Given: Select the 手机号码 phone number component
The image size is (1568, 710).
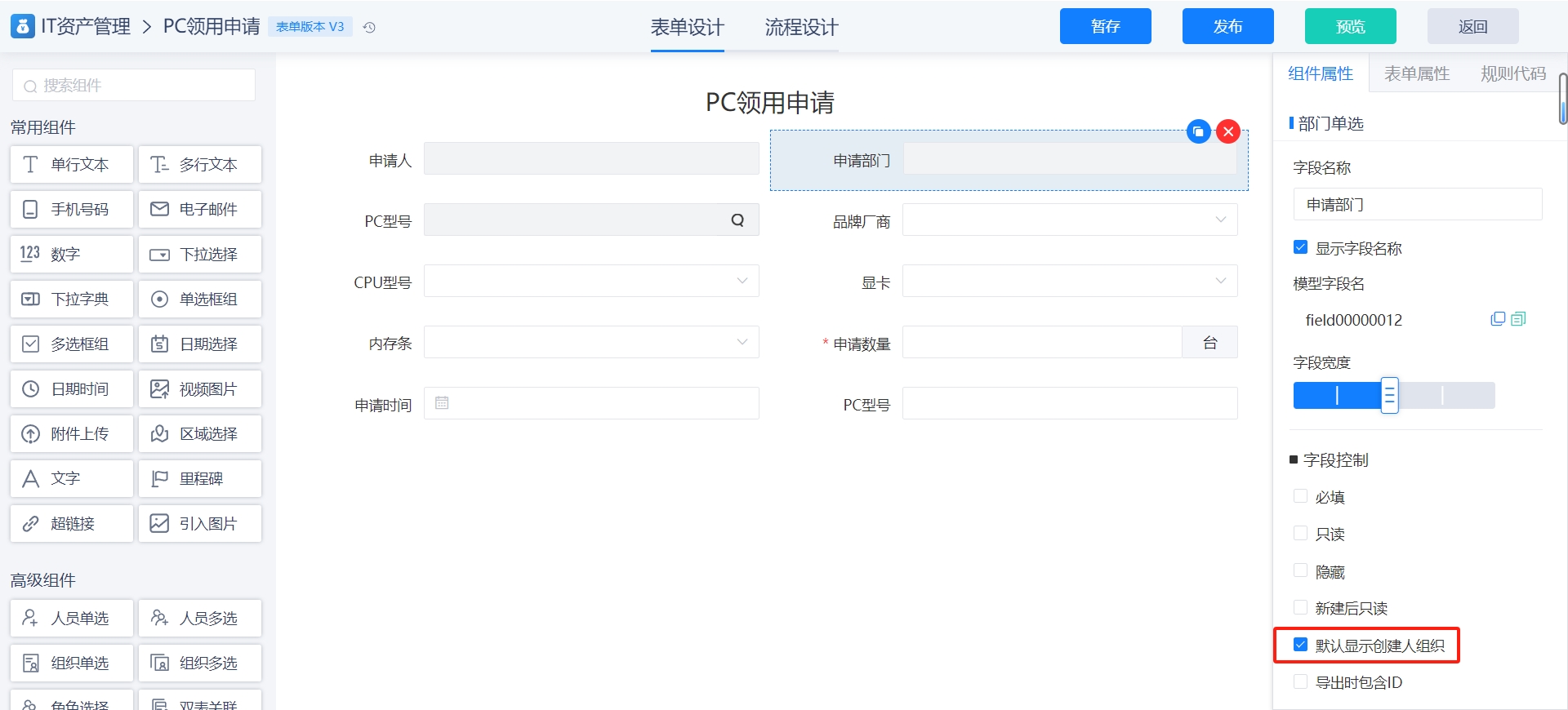Looking at the screenshot, I should point(71,209).
